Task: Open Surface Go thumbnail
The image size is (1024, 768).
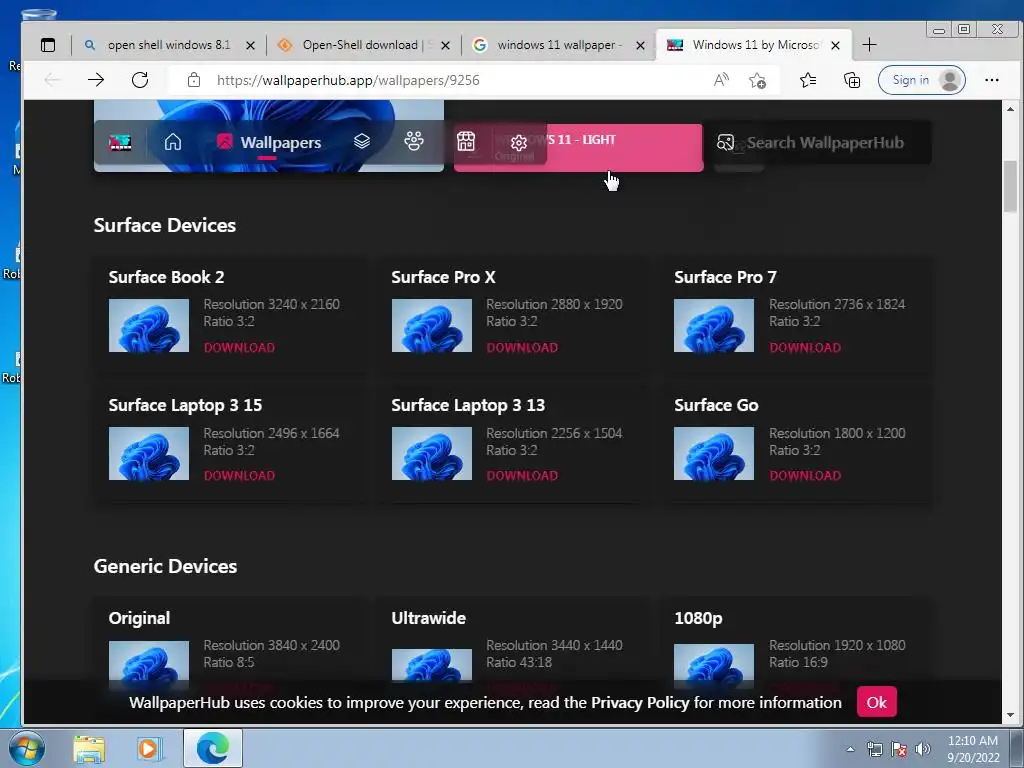Action: pos(714,453)
